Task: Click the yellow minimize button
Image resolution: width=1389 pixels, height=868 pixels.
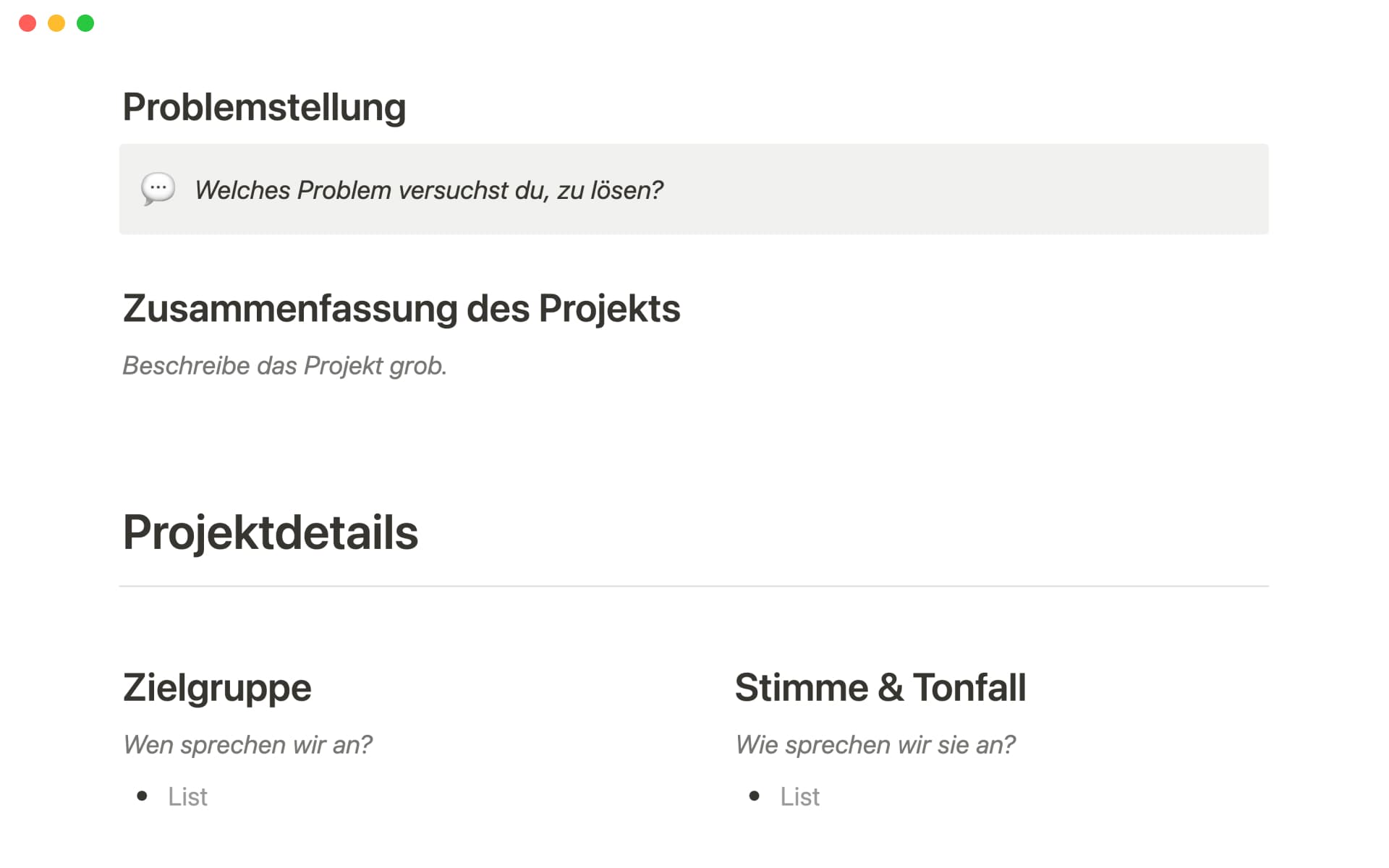Action: 56,23
